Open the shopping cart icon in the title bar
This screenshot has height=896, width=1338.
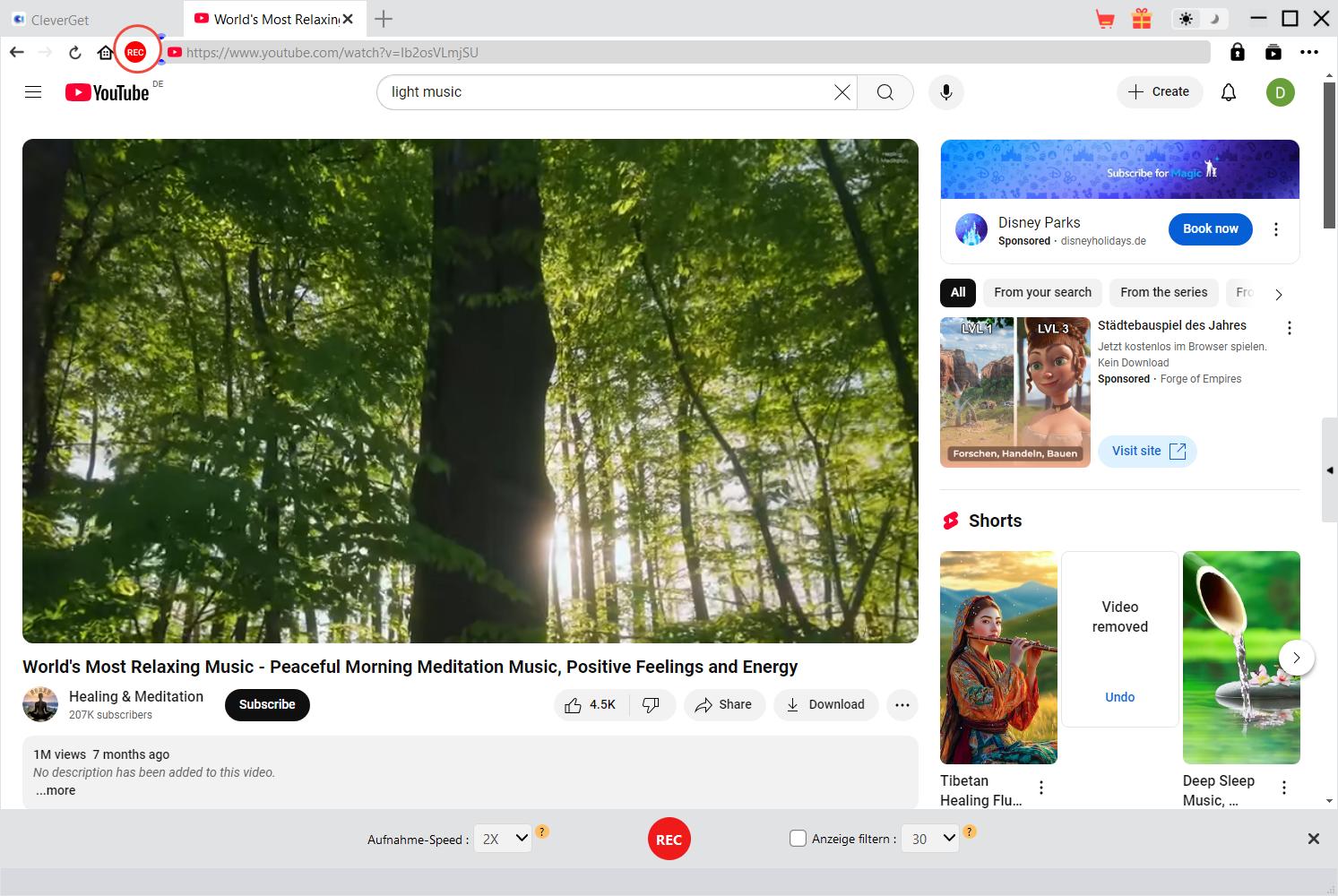pos(1105,19)
